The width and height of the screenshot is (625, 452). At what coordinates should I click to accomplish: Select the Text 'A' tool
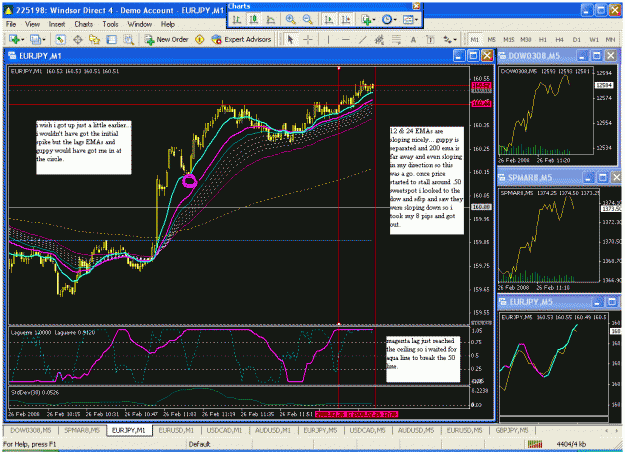point(413,39)
